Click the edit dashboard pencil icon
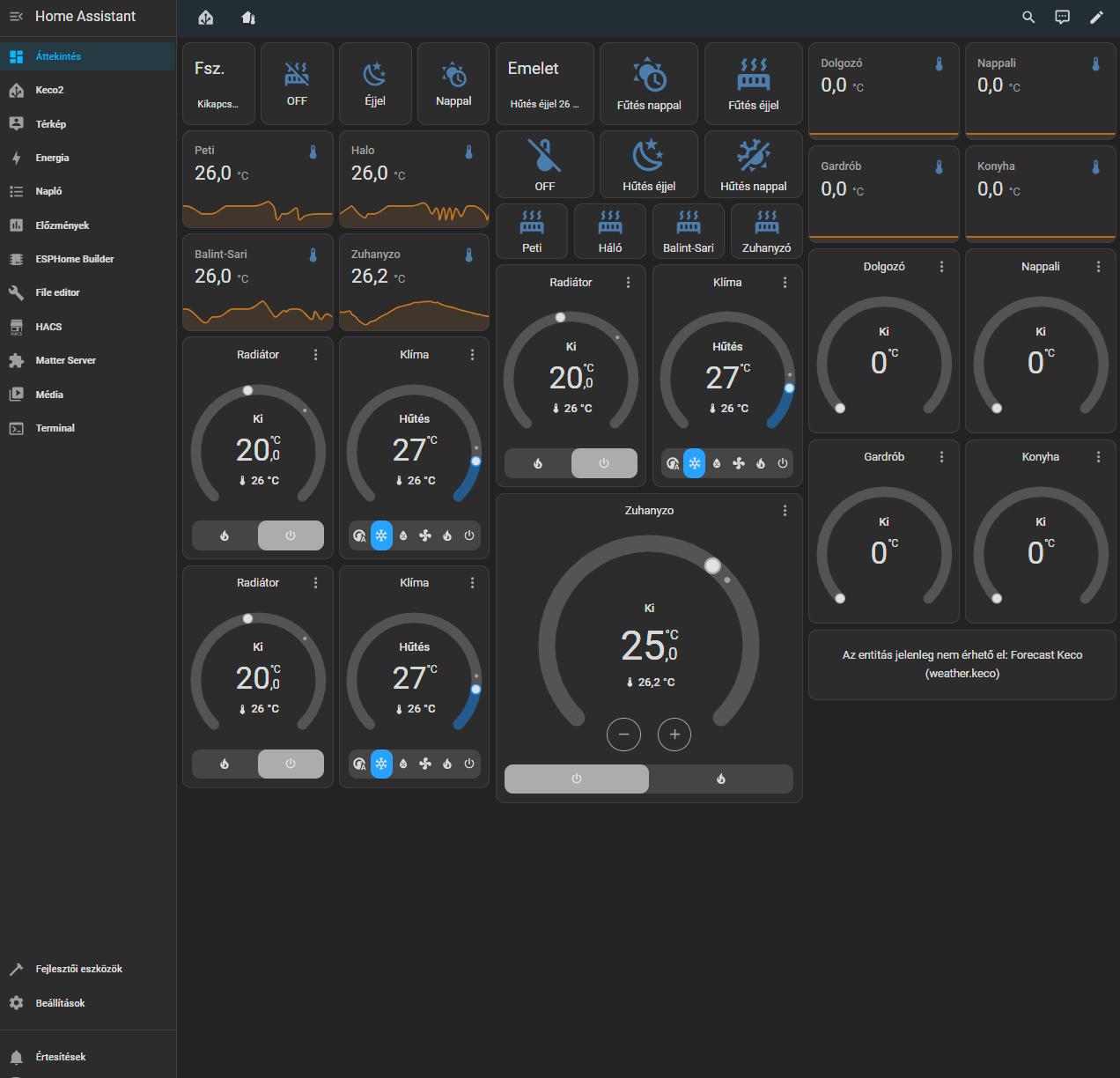The image size is (1120, 1078). [1096, 17]
